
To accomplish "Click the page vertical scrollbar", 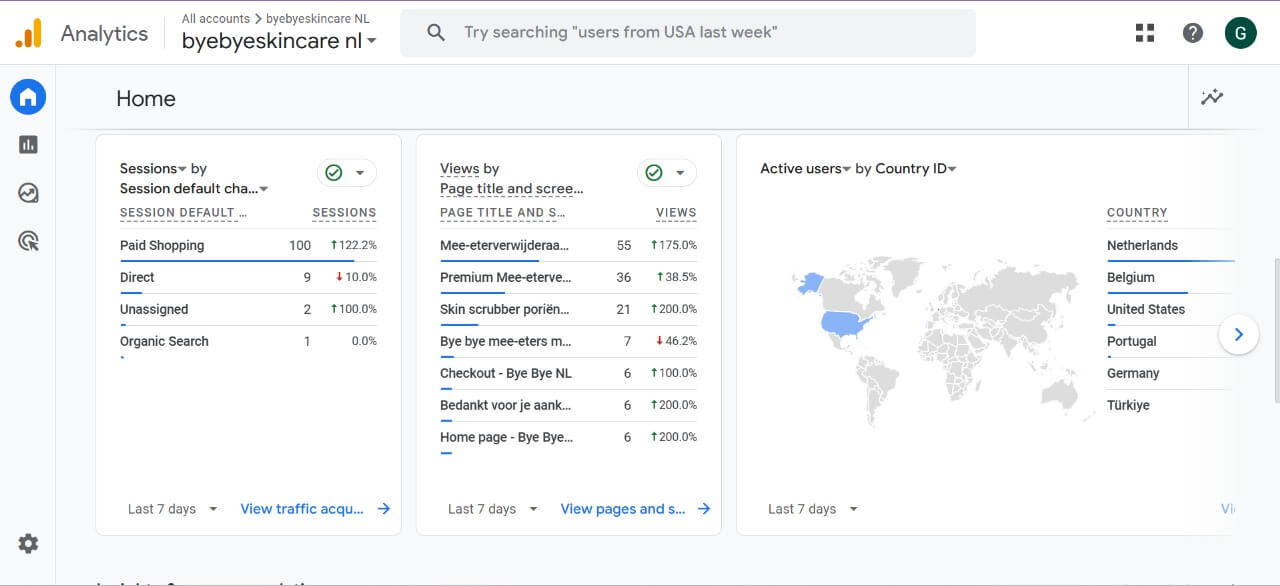I will coord(1275,330).
